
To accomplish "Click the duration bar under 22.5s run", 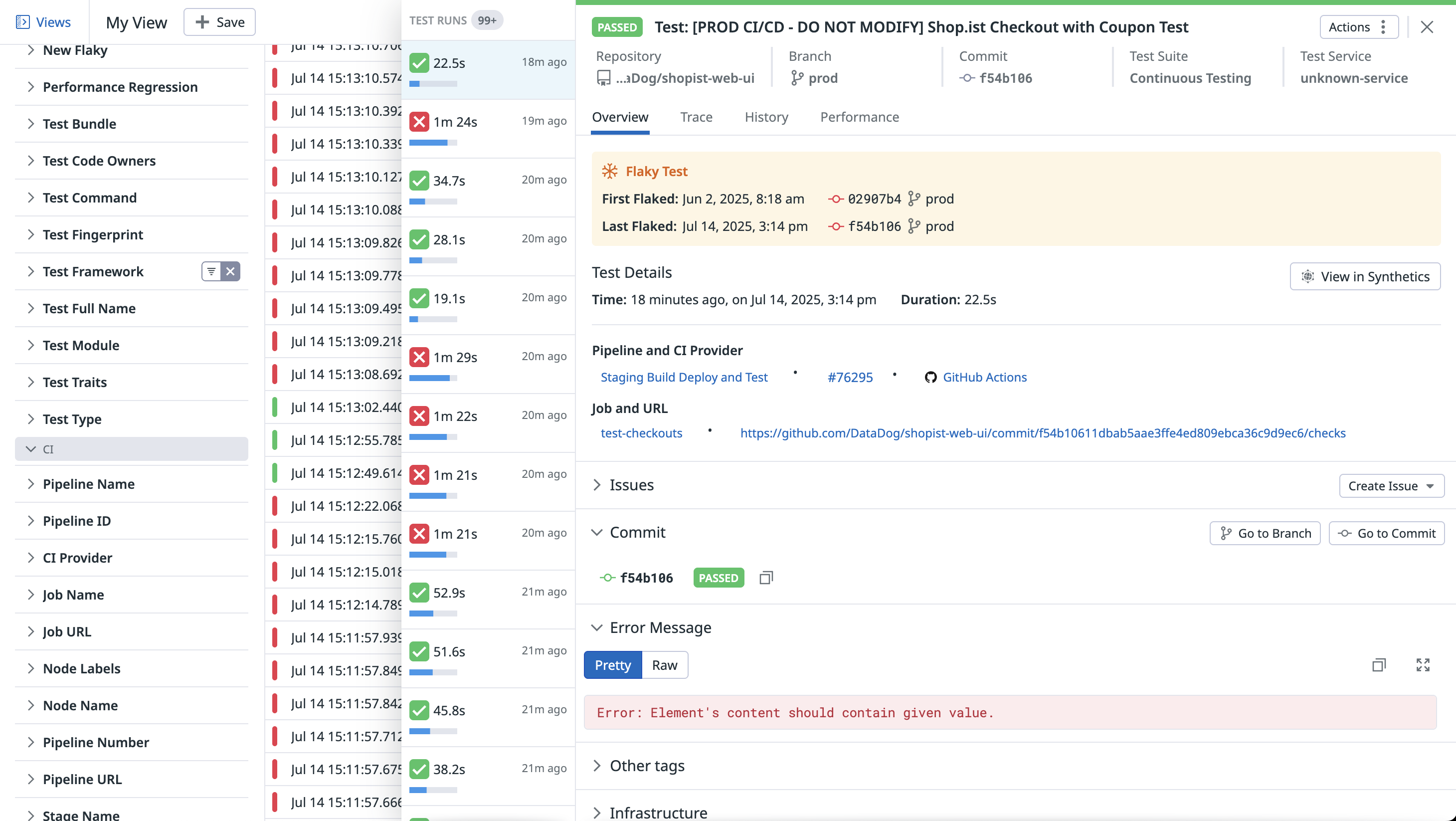I will pyautogui.click(x=433, y=84).
